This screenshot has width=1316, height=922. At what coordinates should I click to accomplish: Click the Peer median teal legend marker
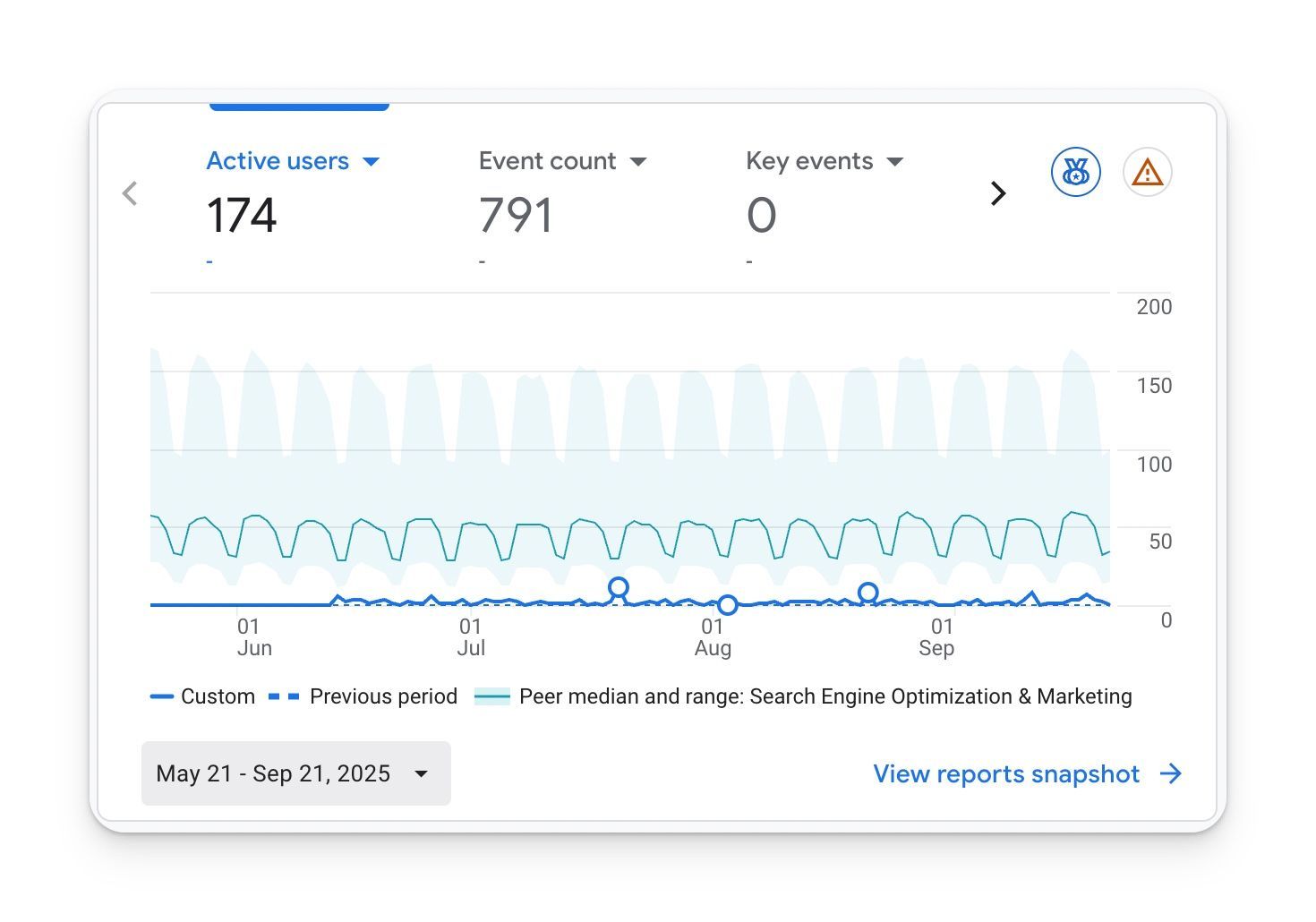point(491,696)
